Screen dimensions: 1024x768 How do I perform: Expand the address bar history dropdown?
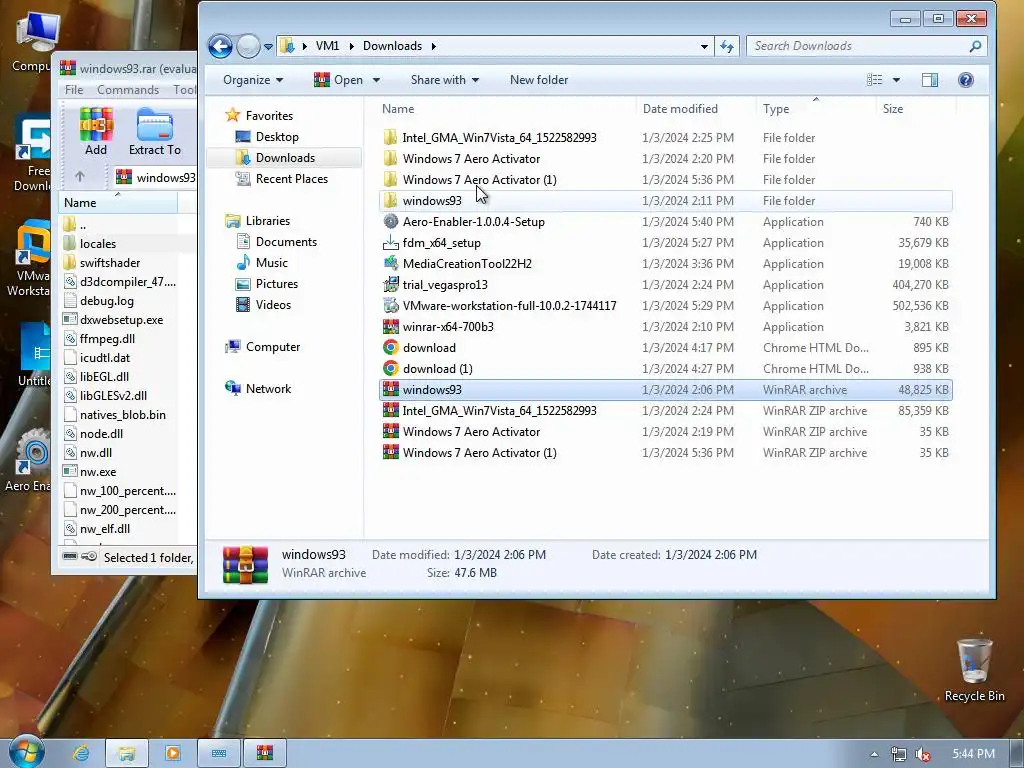pos(704,46)
